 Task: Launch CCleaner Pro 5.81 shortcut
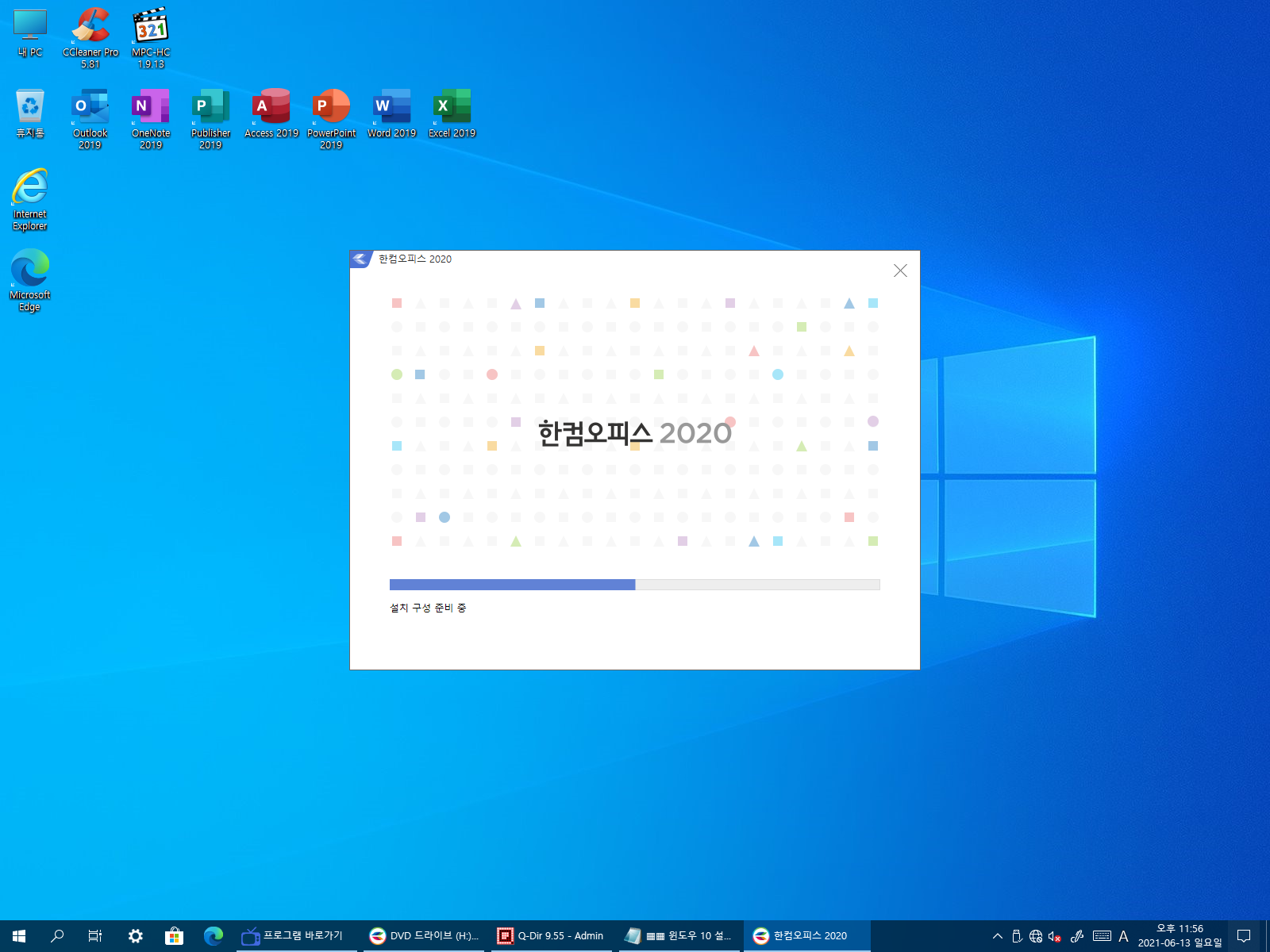pos(90,38)
